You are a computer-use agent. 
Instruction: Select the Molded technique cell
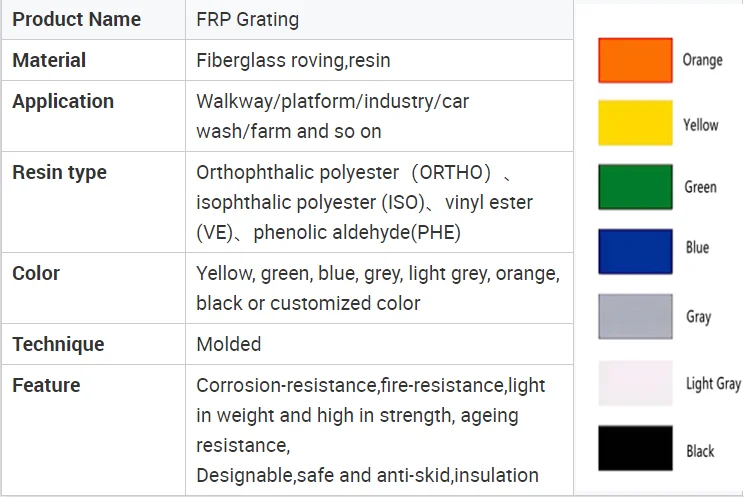(228, 344)
